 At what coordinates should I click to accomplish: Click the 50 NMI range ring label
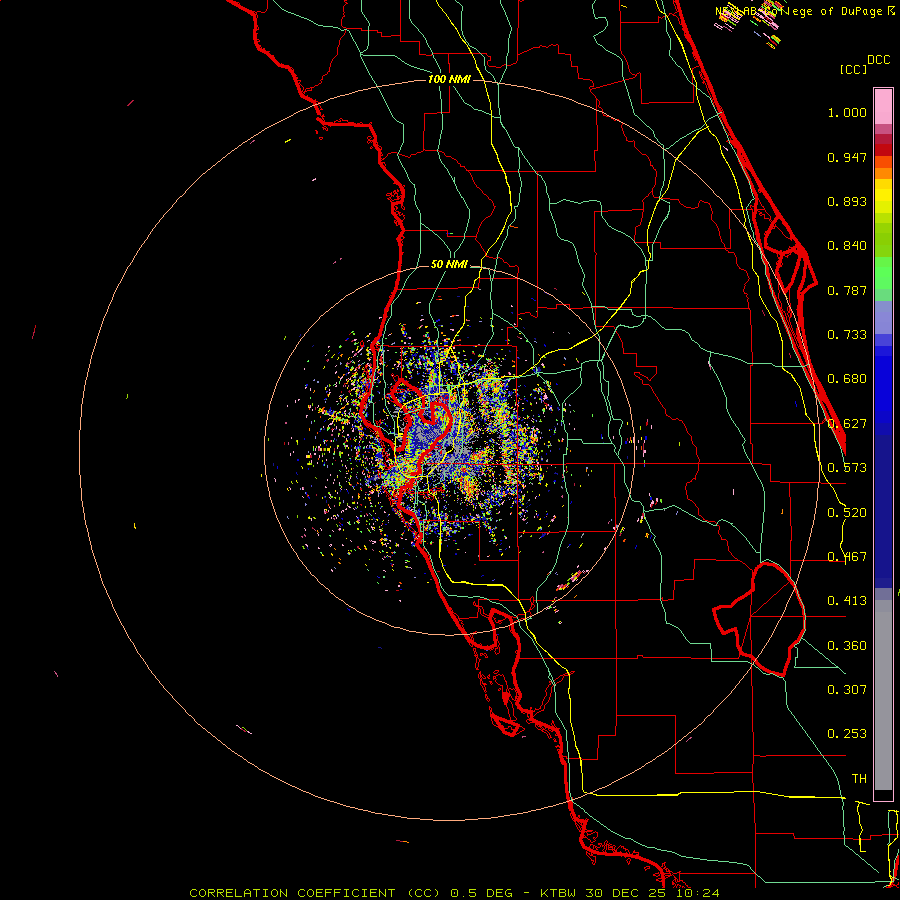pyautogui.click(x=449, y=265)
